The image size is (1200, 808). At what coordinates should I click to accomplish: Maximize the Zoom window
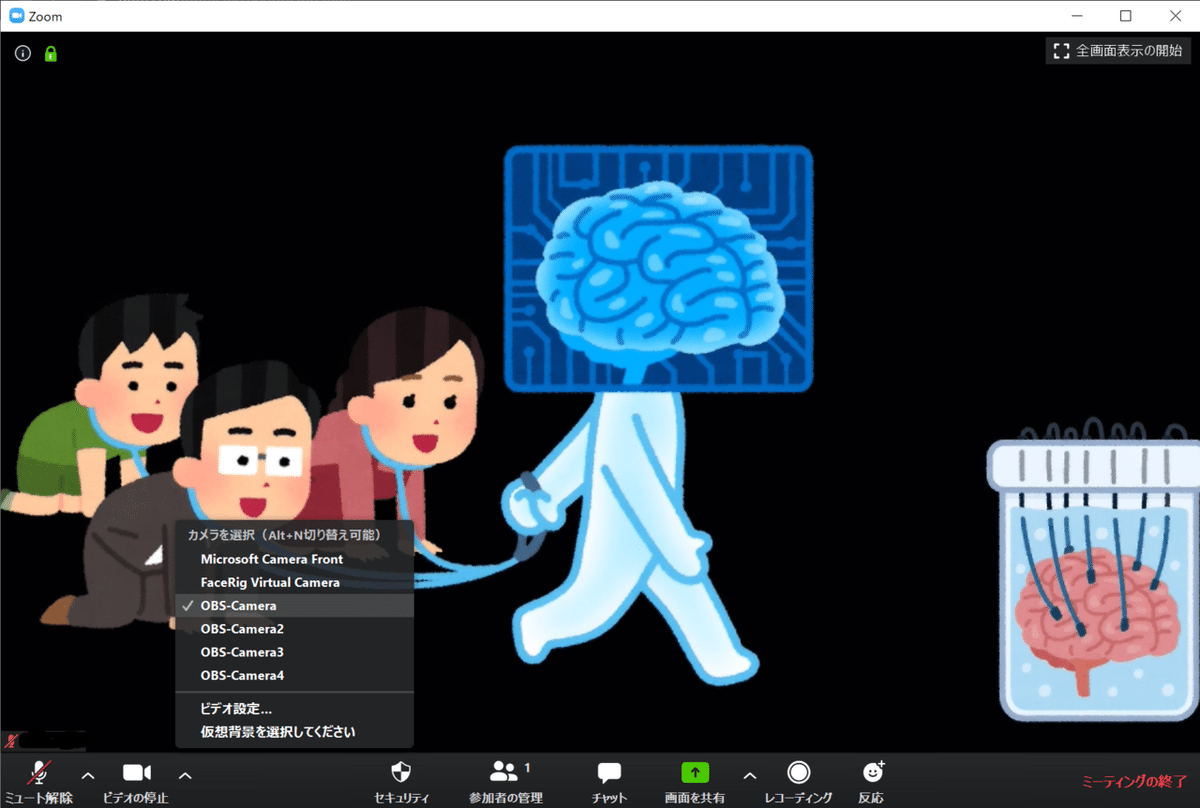click(1126, 16)
